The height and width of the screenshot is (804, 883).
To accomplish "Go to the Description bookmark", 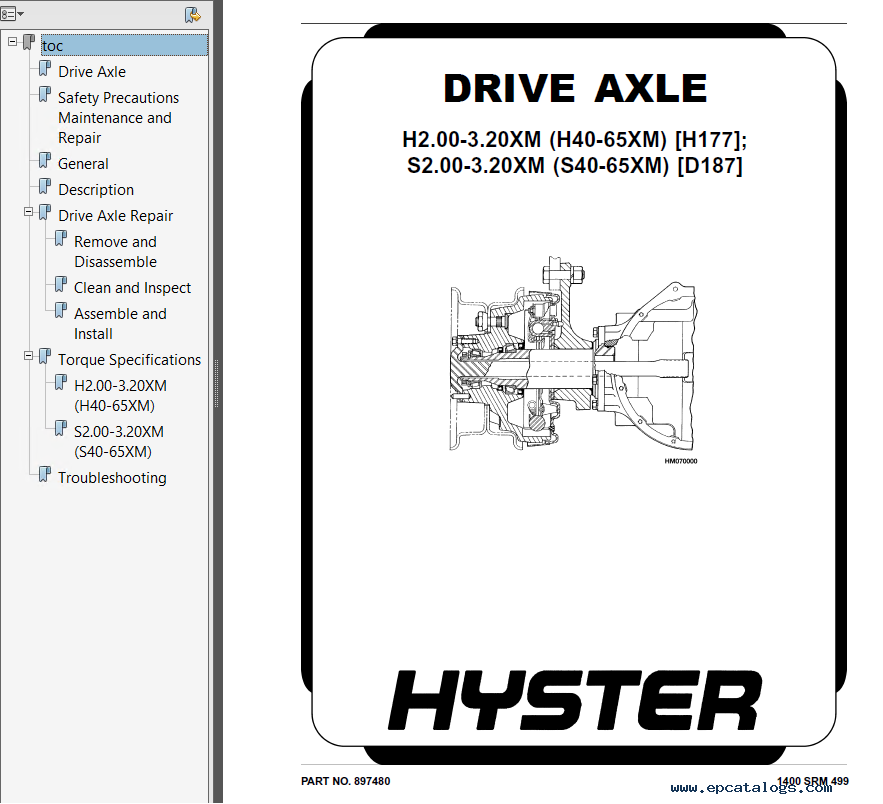I will (x=96, y=190).
